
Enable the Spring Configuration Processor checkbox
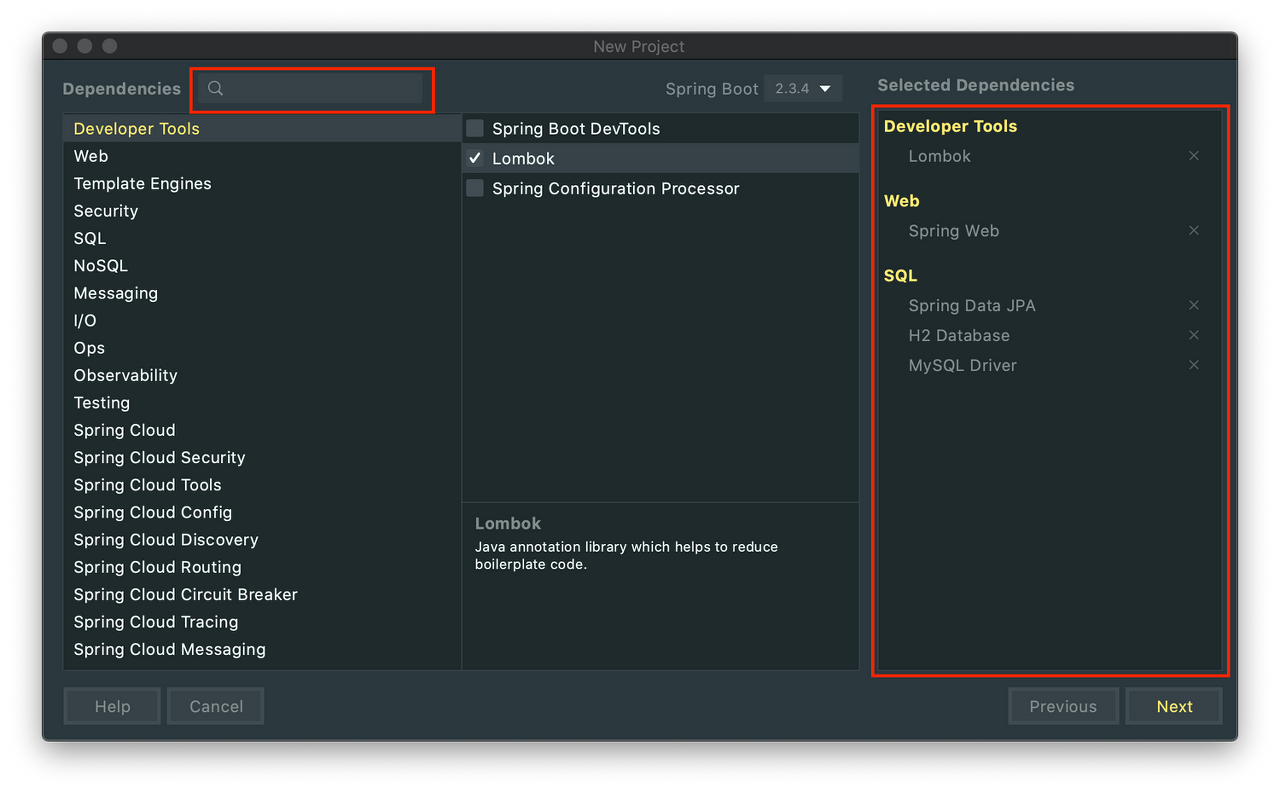point(475,188)
